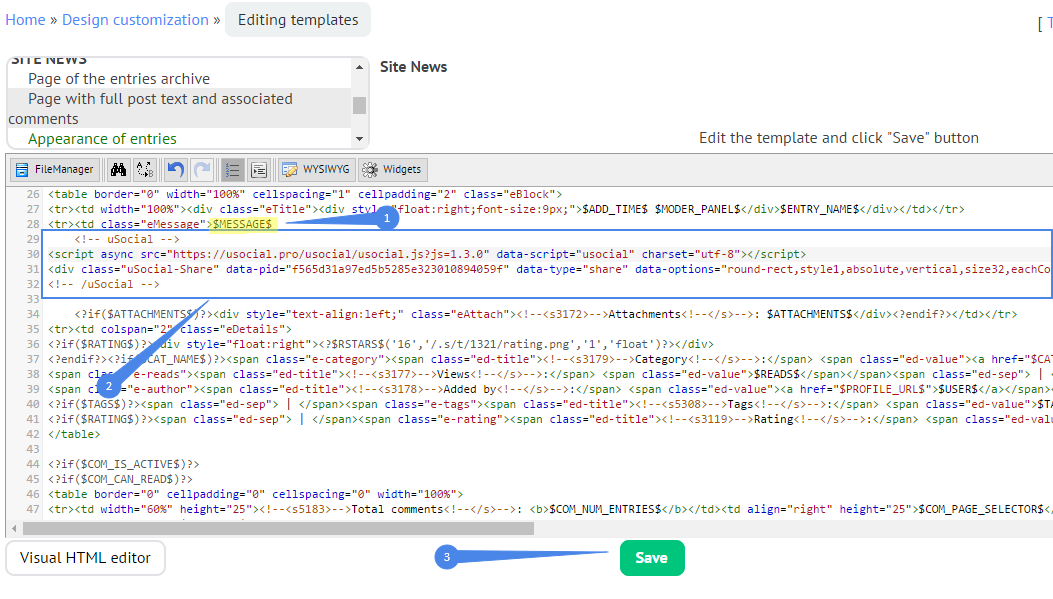
Task: Select Page with full post text template
Action: pyautogui.click(x=179, y=108)
